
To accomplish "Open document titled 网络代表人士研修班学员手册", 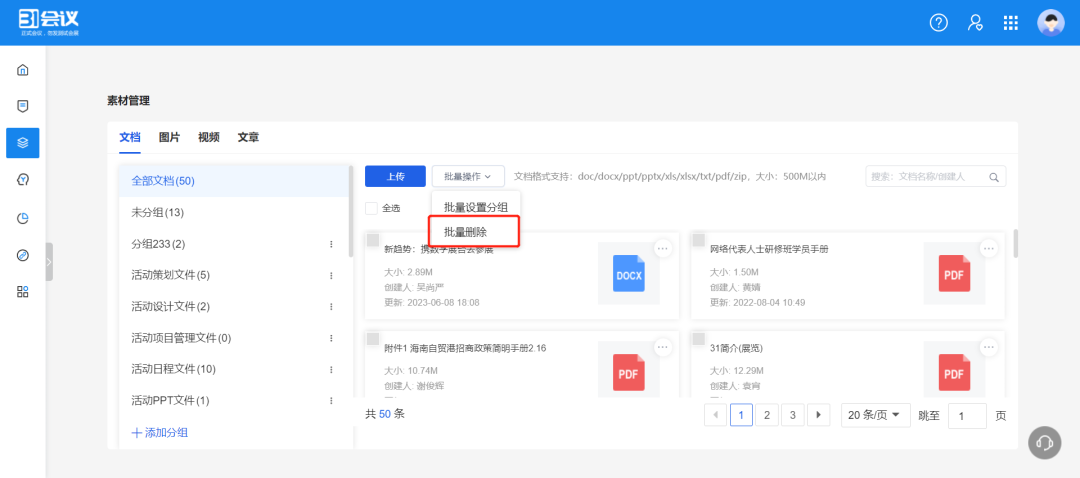I will click(769, 249).
